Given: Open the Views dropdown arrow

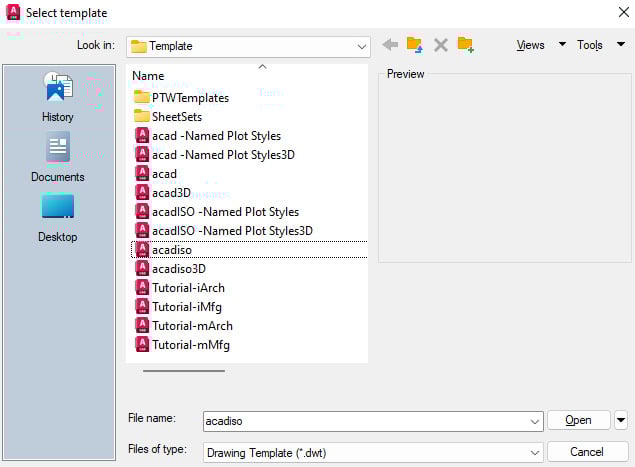Looking at the screenshot, I should coord(562,44).
